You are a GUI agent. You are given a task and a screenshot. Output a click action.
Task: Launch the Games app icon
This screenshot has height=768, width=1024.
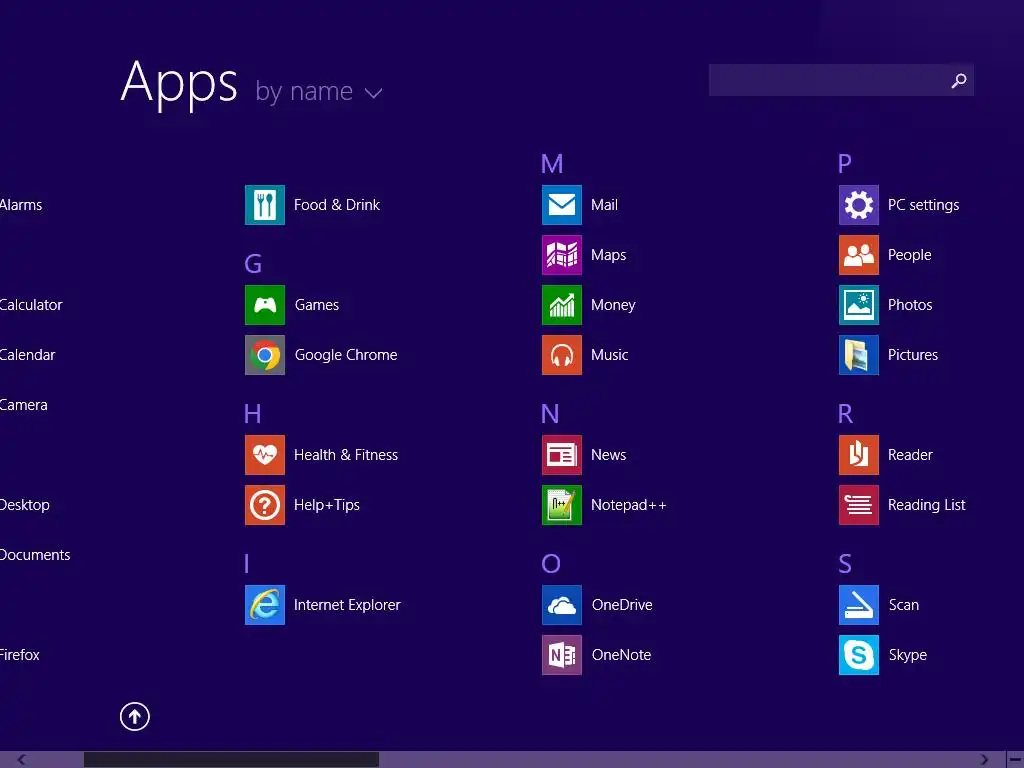click(264, 304)
